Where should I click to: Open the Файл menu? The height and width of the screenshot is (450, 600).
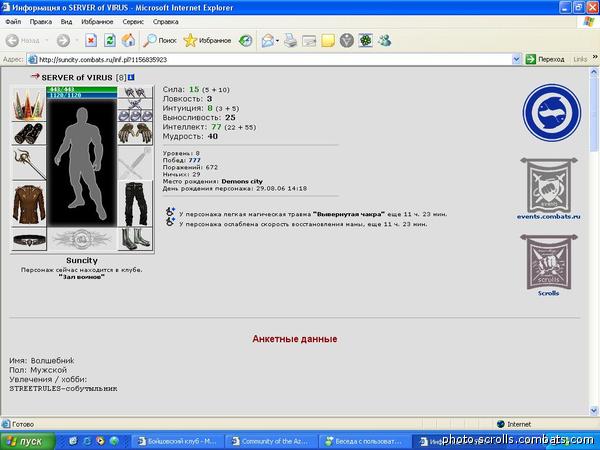click(13, 22)
